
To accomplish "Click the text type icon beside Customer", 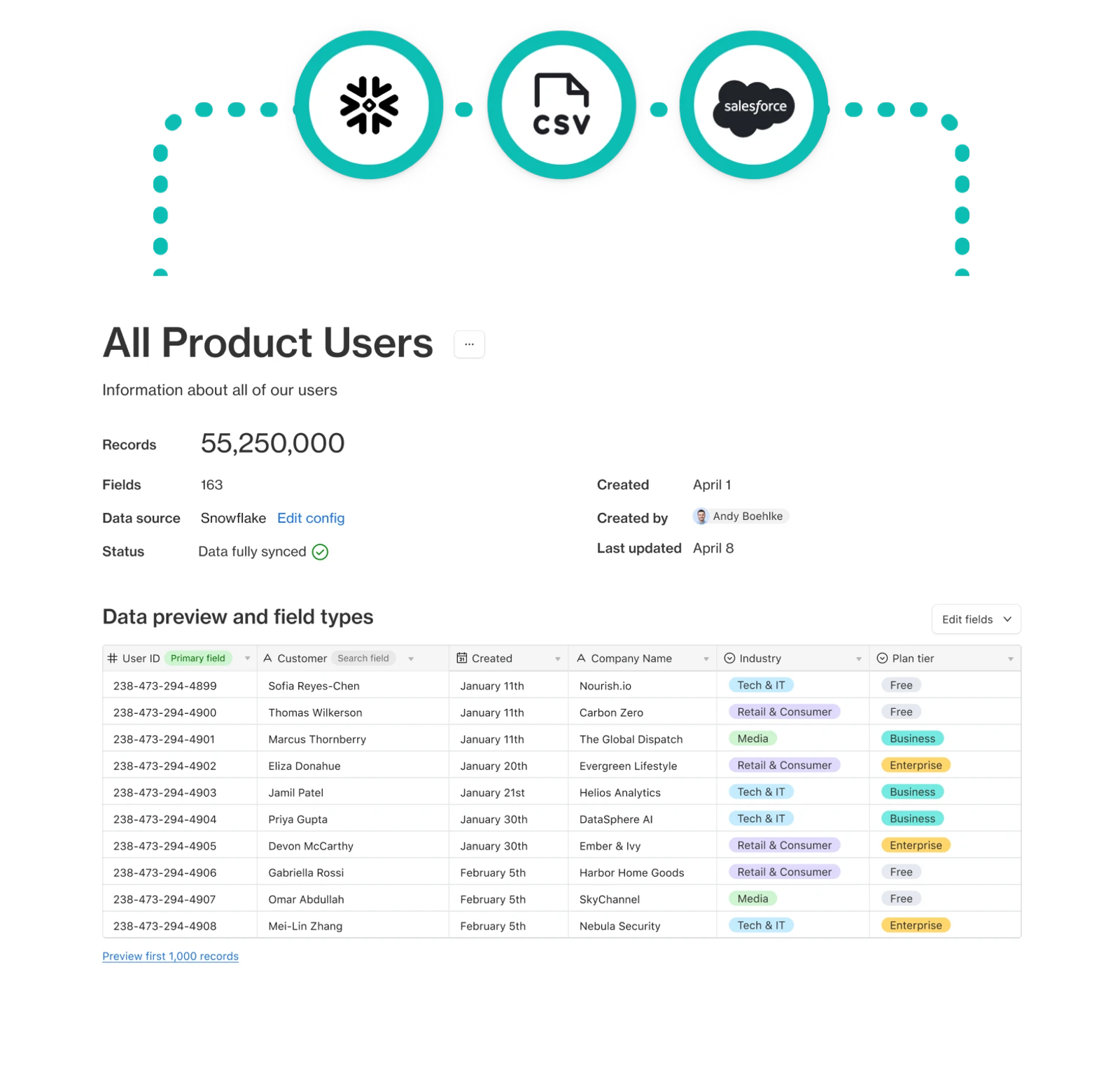I will point(267,659).
